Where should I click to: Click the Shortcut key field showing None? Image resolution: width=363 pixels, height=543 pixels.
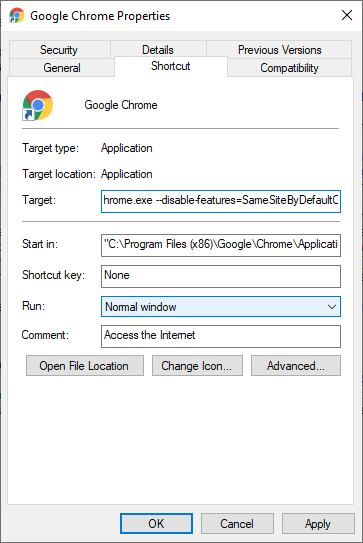[221, 276]
